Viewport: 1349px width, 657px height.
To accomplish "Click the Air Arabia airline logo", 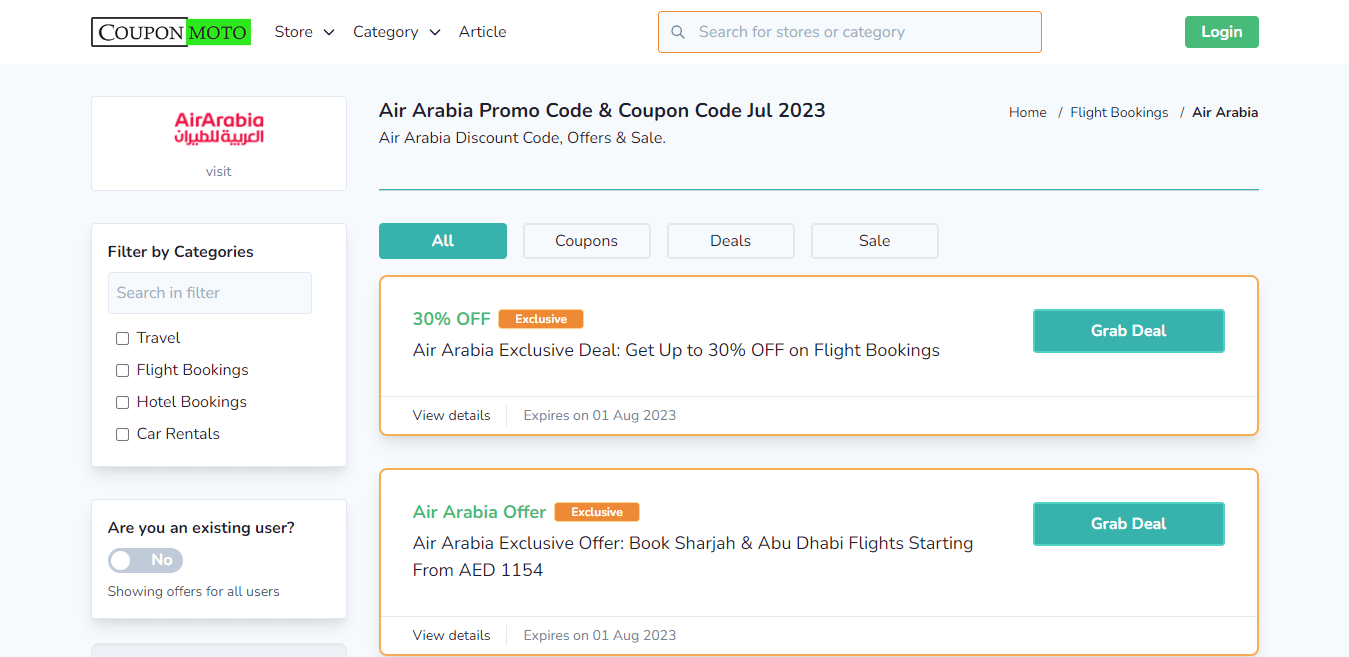I will tap(218, 130).
